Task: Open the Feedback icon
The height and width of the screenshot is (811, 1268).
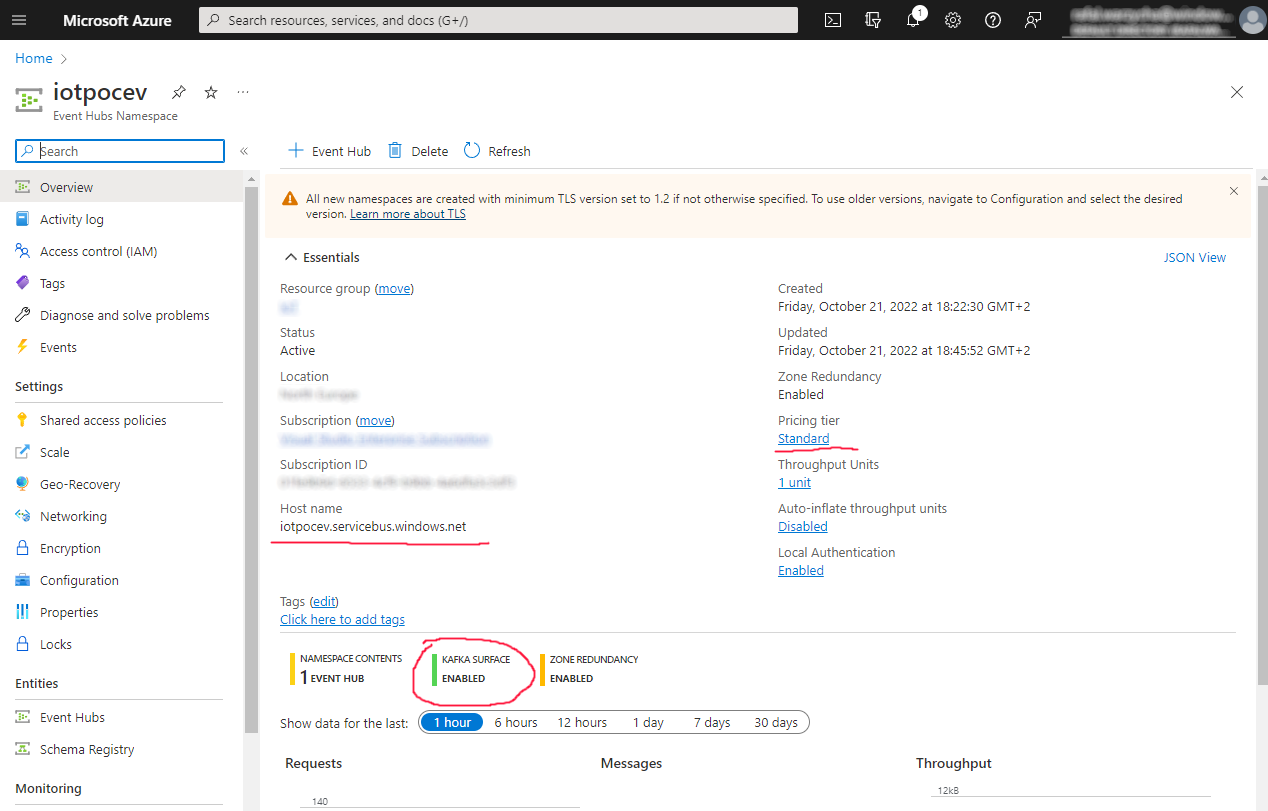Action: pos(1033,20)
